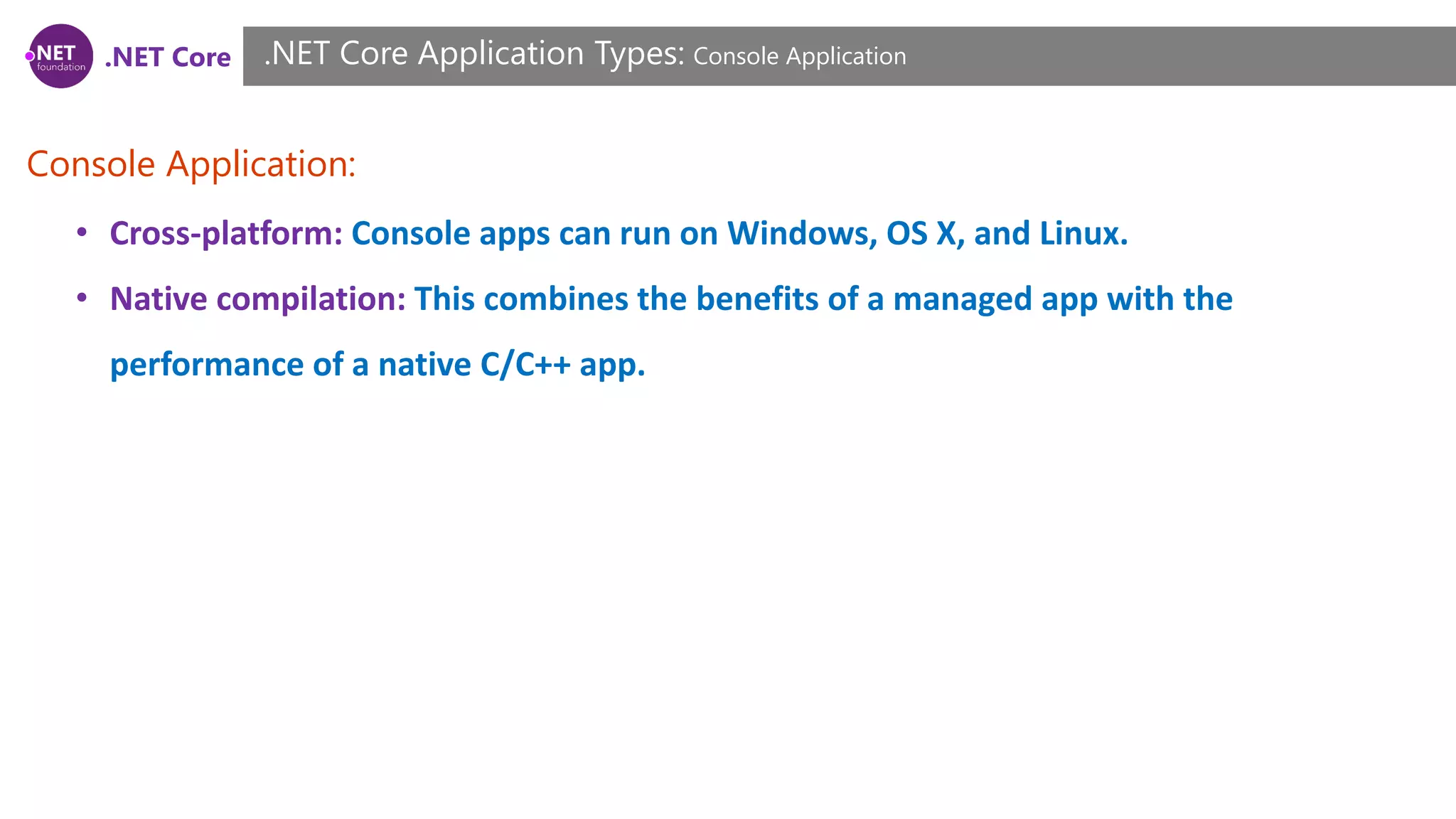Image resolution: width=1456 pixels, height=819 pixels.
Task: Click the words "managed app"
Action: pyautogui.click(x=995, y=299)
